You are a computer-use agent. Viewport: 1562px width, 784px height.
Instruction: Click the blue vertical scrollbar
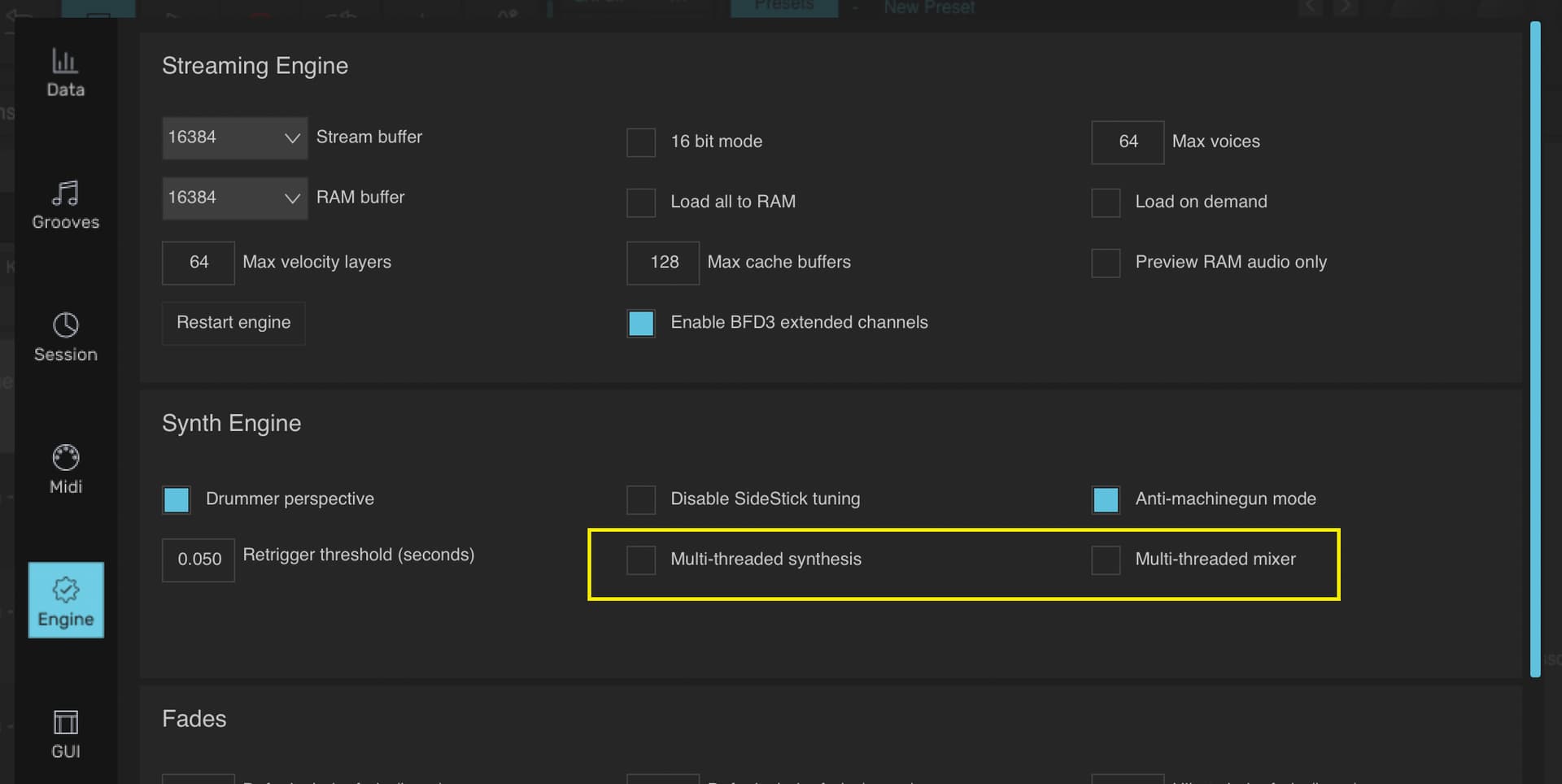coord(1535,350)
